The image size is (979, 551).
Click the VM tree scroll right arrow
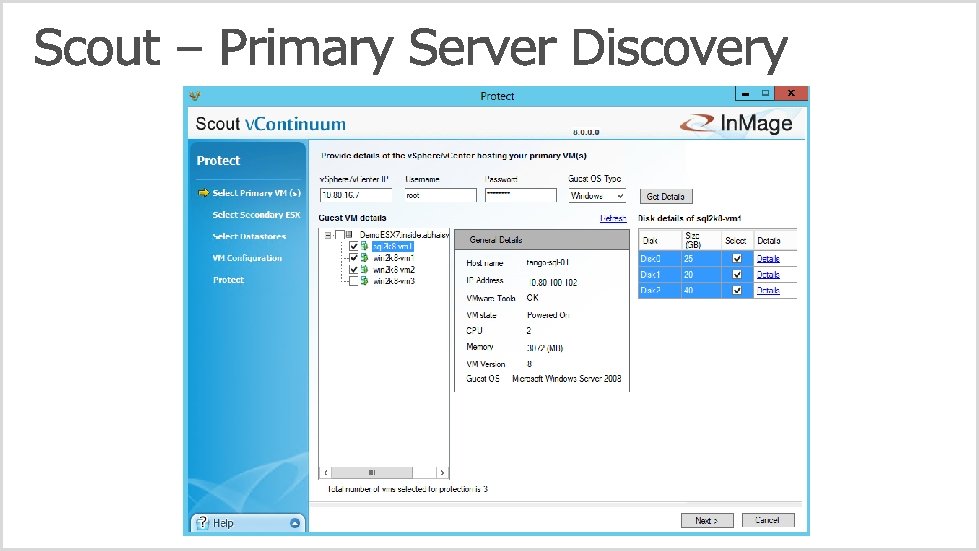(442, 472)
